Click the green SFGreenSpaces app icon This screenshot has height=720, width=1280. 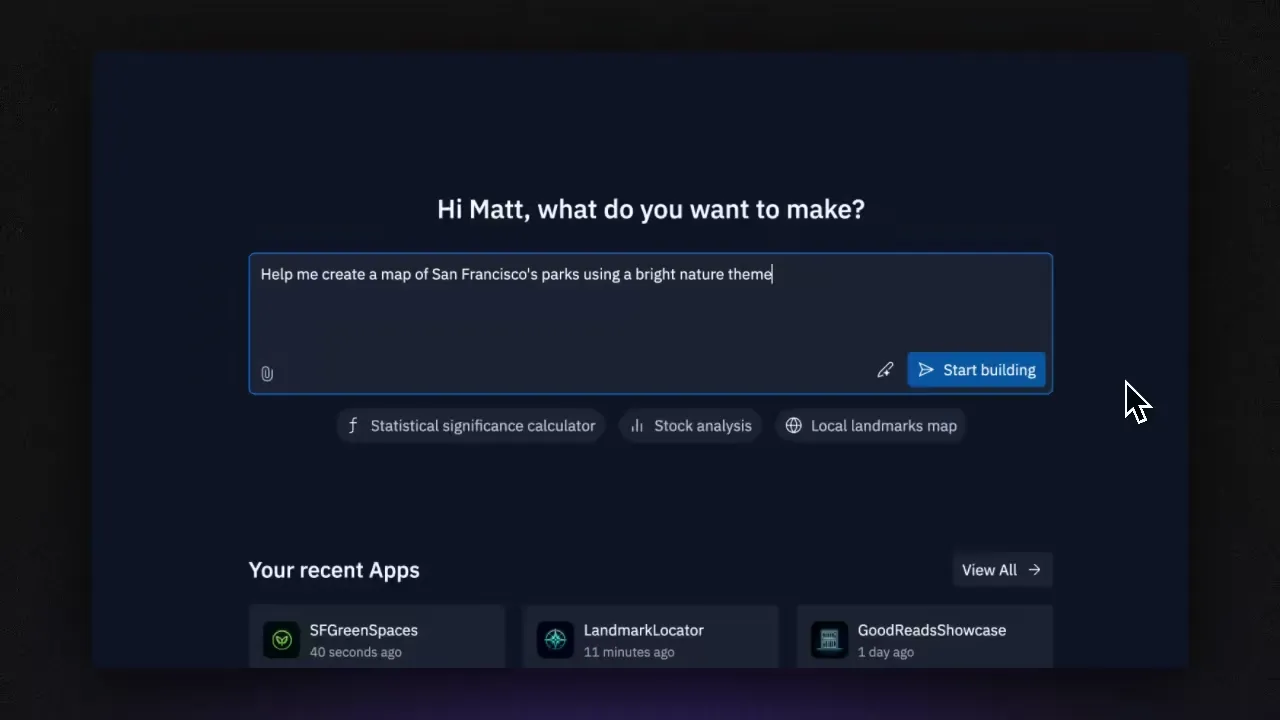tap(281, 640)
